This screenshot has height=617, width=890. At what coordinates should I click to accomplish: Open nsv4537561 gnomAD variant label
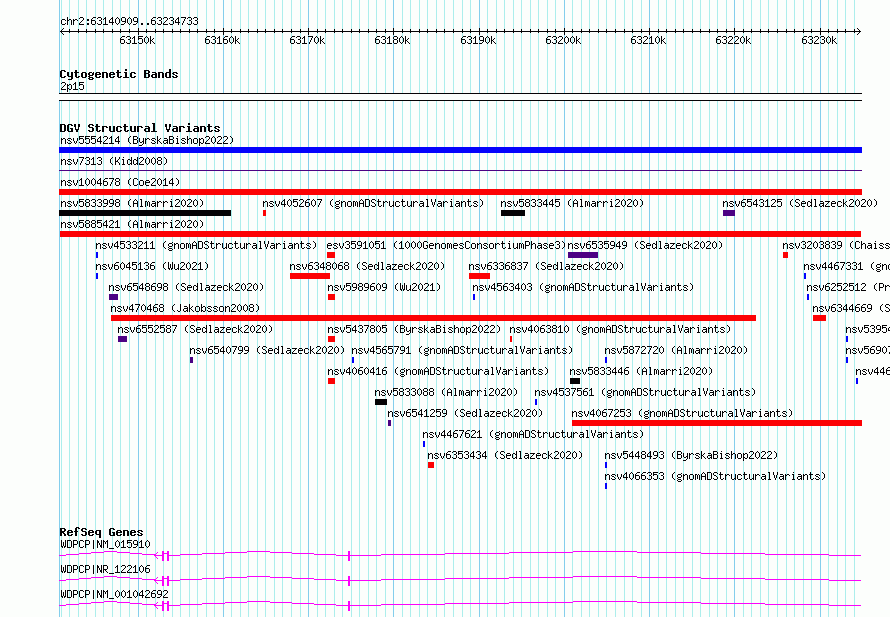tap(645, 392)
